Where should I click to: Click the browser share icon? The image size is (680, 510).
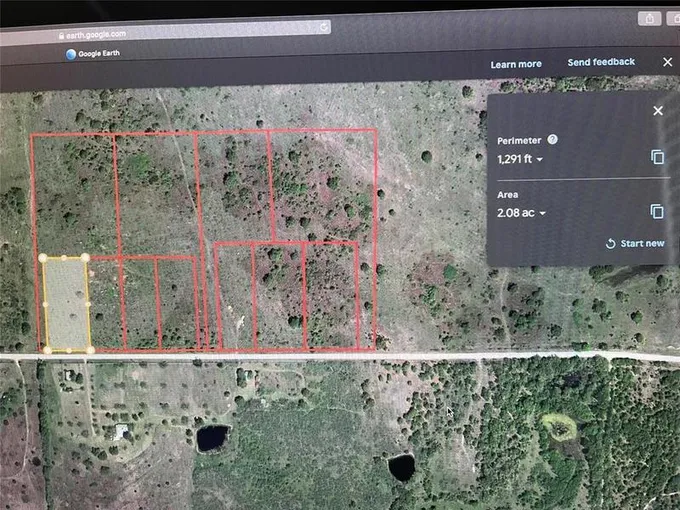tap(649, 19)
